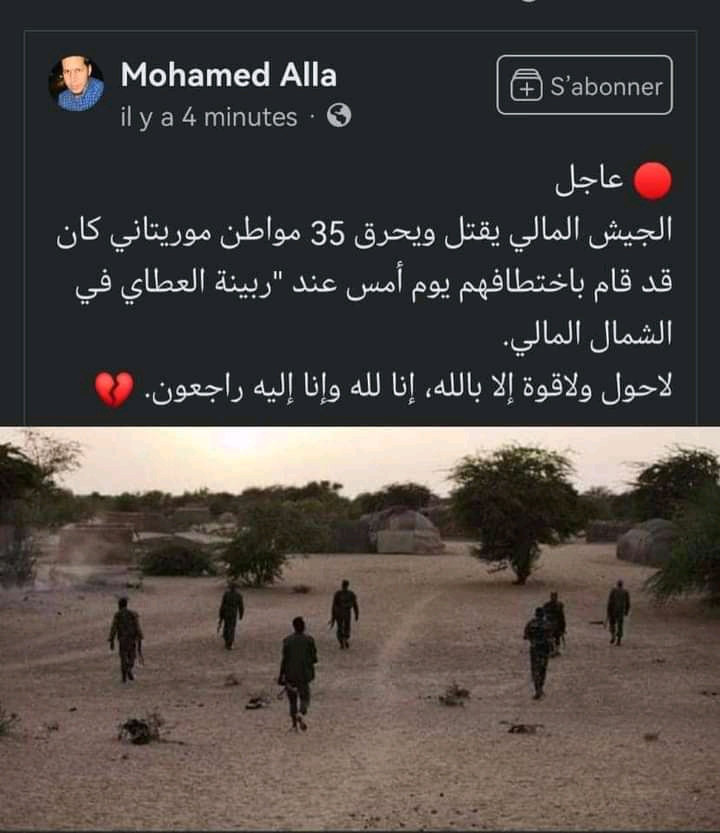Tap the S'abonner button
The width and height of the screenshot is (720, 833).
coord(585,85)
